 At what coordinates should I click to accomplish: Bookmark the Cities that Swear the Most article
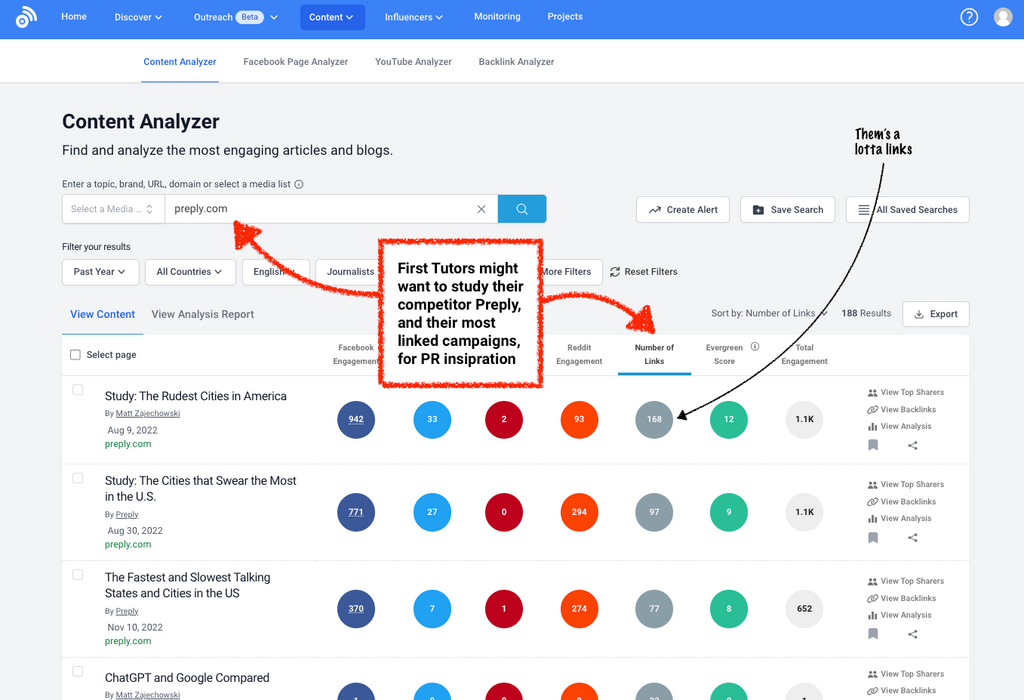tap(873, 537)
